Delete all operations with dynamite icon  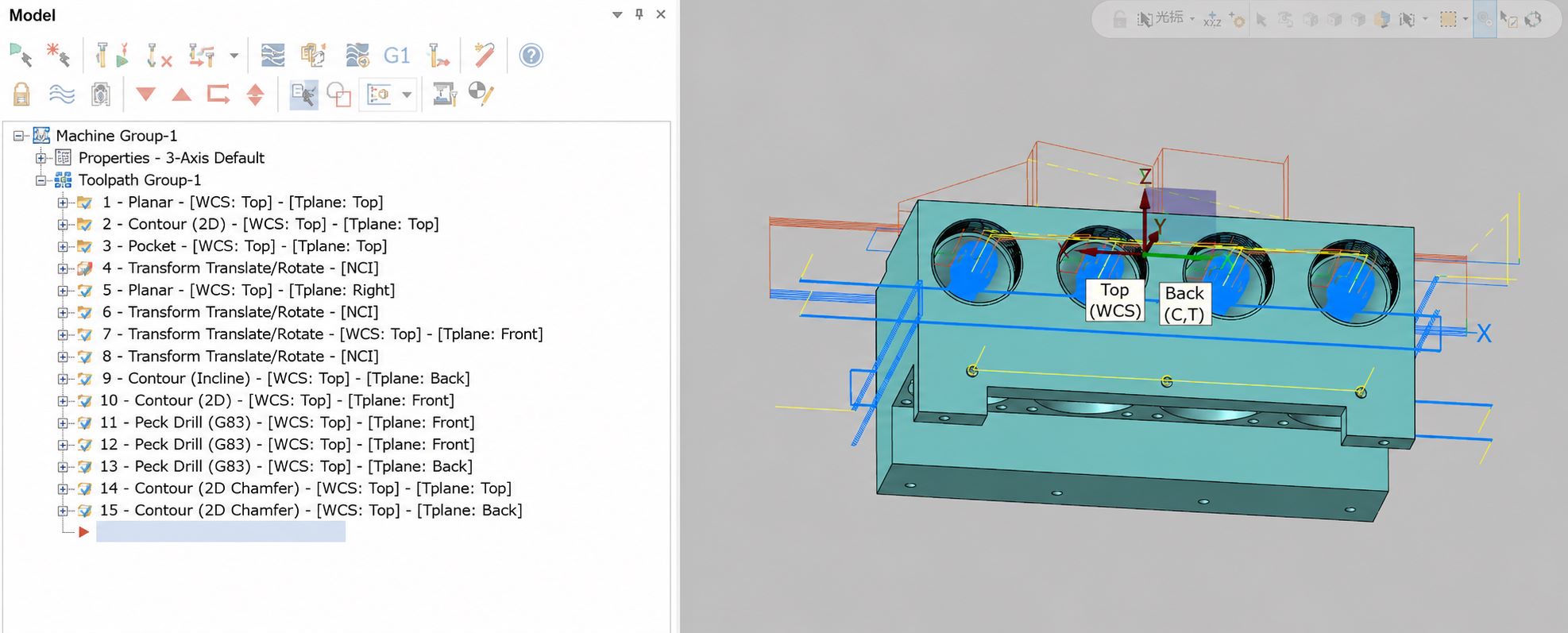pos(484,56)
